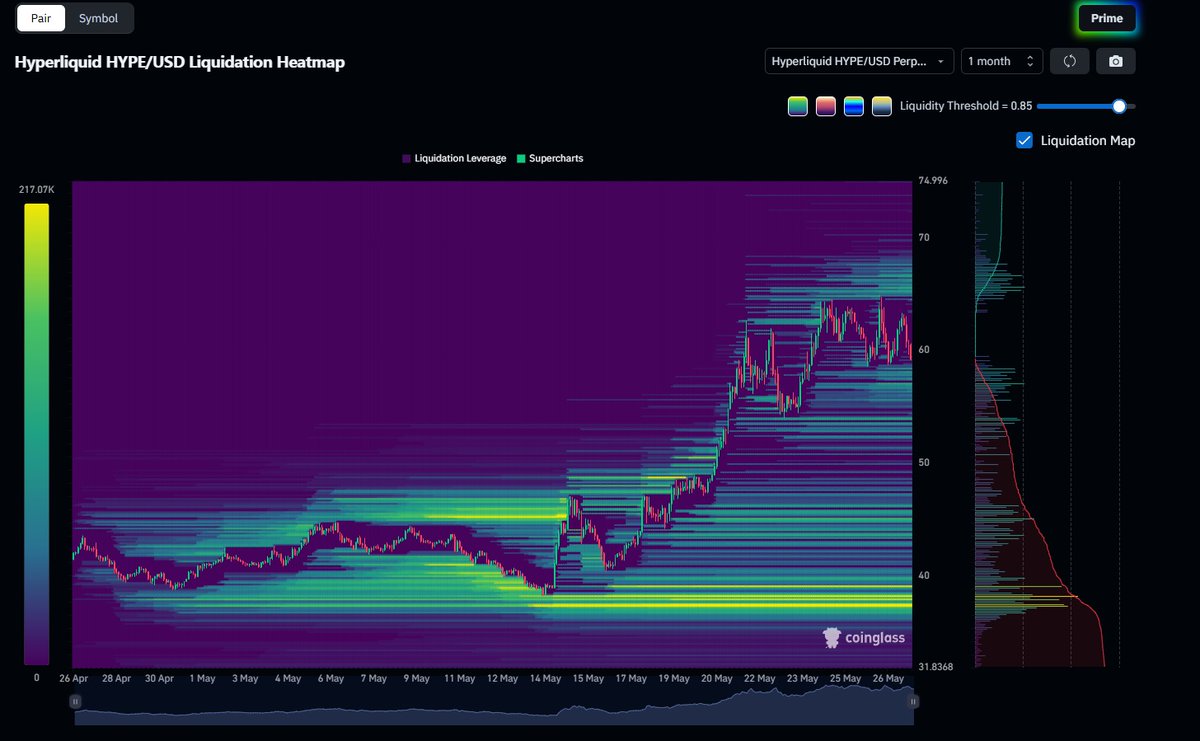Click the camera screenshot icon
Image resolution: width=1200 pixels, height=741 pixels.
1116,61
